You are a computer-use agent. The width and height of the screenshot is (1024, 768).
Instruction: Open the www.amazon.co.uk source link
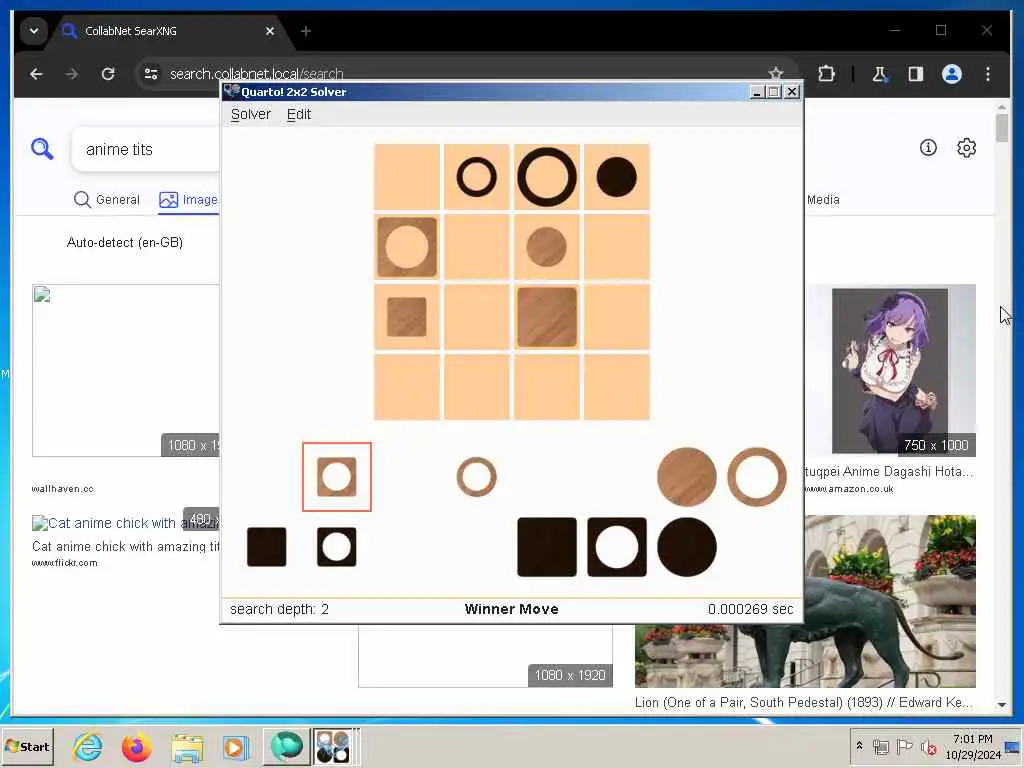click(849, 488)
